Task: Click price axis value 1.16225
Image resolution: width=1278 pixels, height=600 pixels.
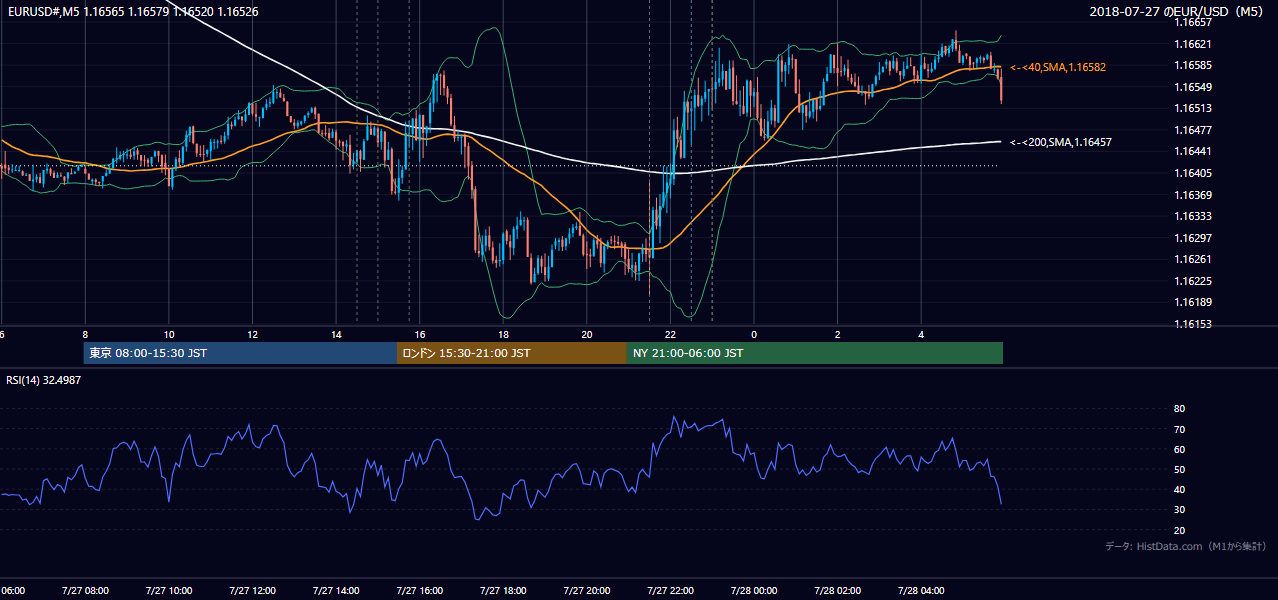Action: point(1192,281)
